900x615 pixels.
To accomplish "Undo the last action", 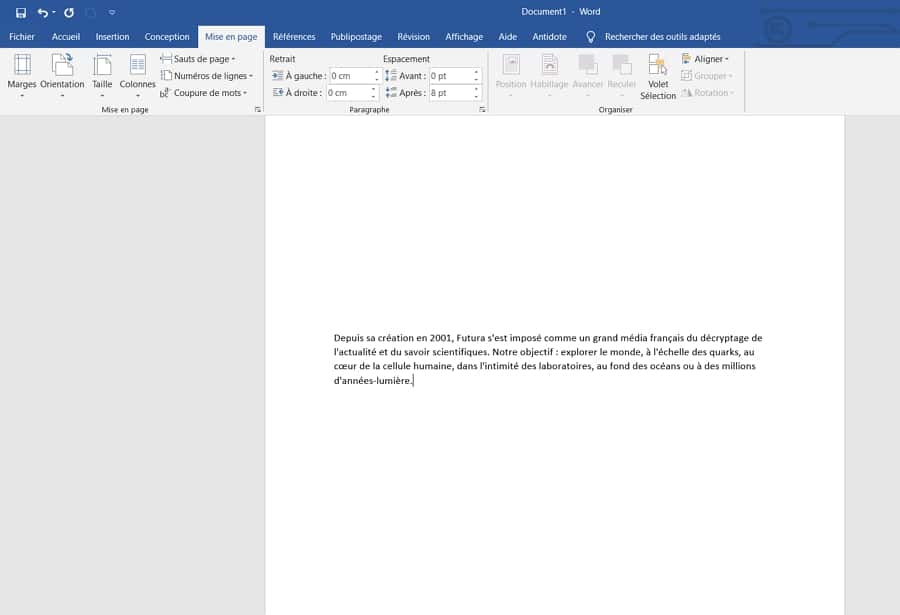I will pyautogui.click(x=42, y=12).
